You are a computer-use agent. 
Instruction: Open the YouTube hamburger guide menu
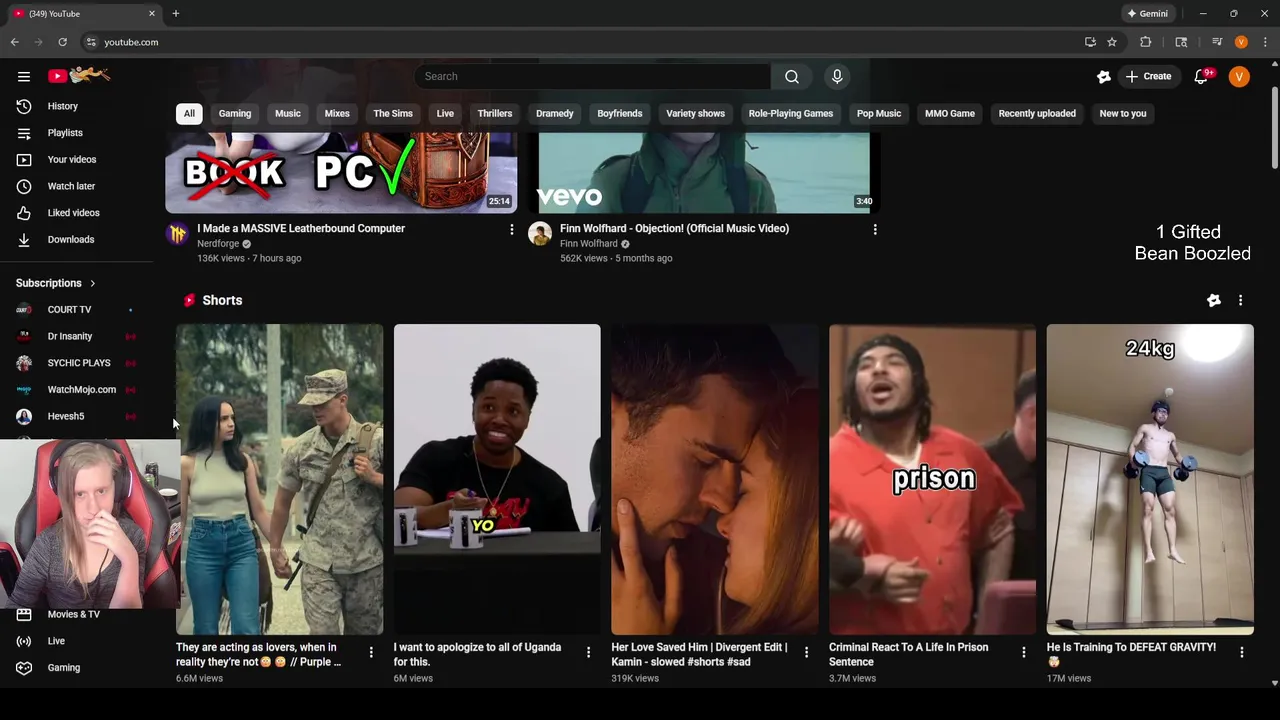23,76
